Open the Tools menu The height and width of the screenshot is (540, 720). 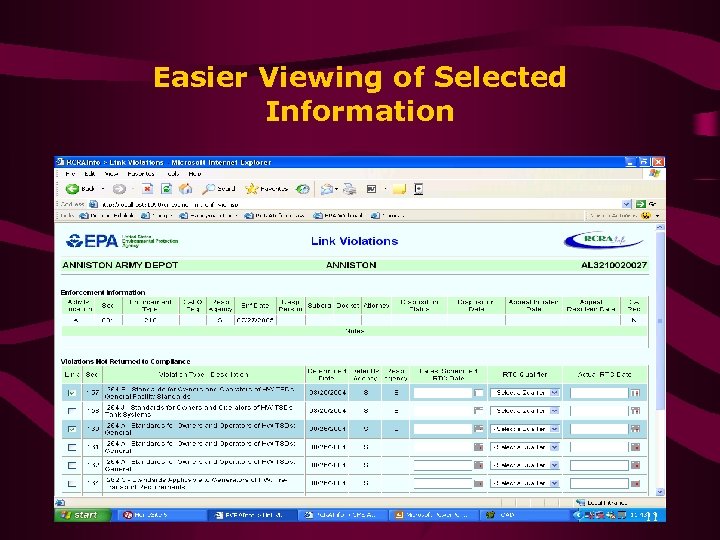[173, 174]
